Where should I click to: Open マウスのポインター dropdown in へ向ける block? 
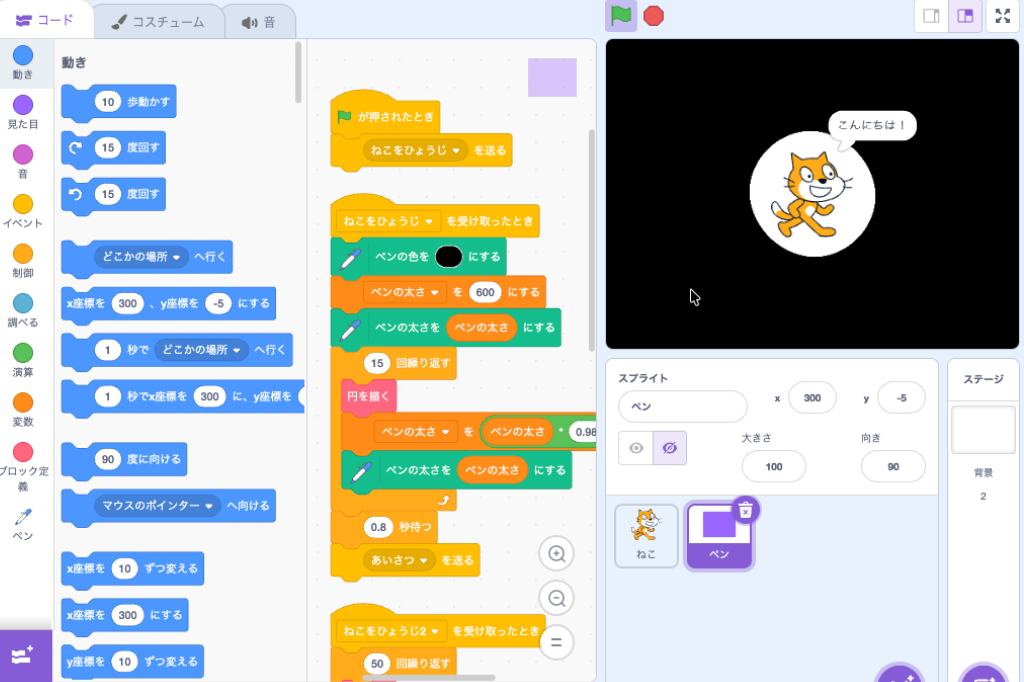[210, 507]
